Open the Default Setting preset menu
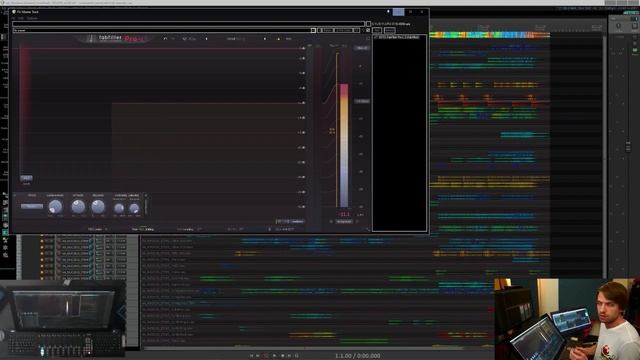Image resolution: width=640 pixels, height=360 pixels. coord(236,39)
